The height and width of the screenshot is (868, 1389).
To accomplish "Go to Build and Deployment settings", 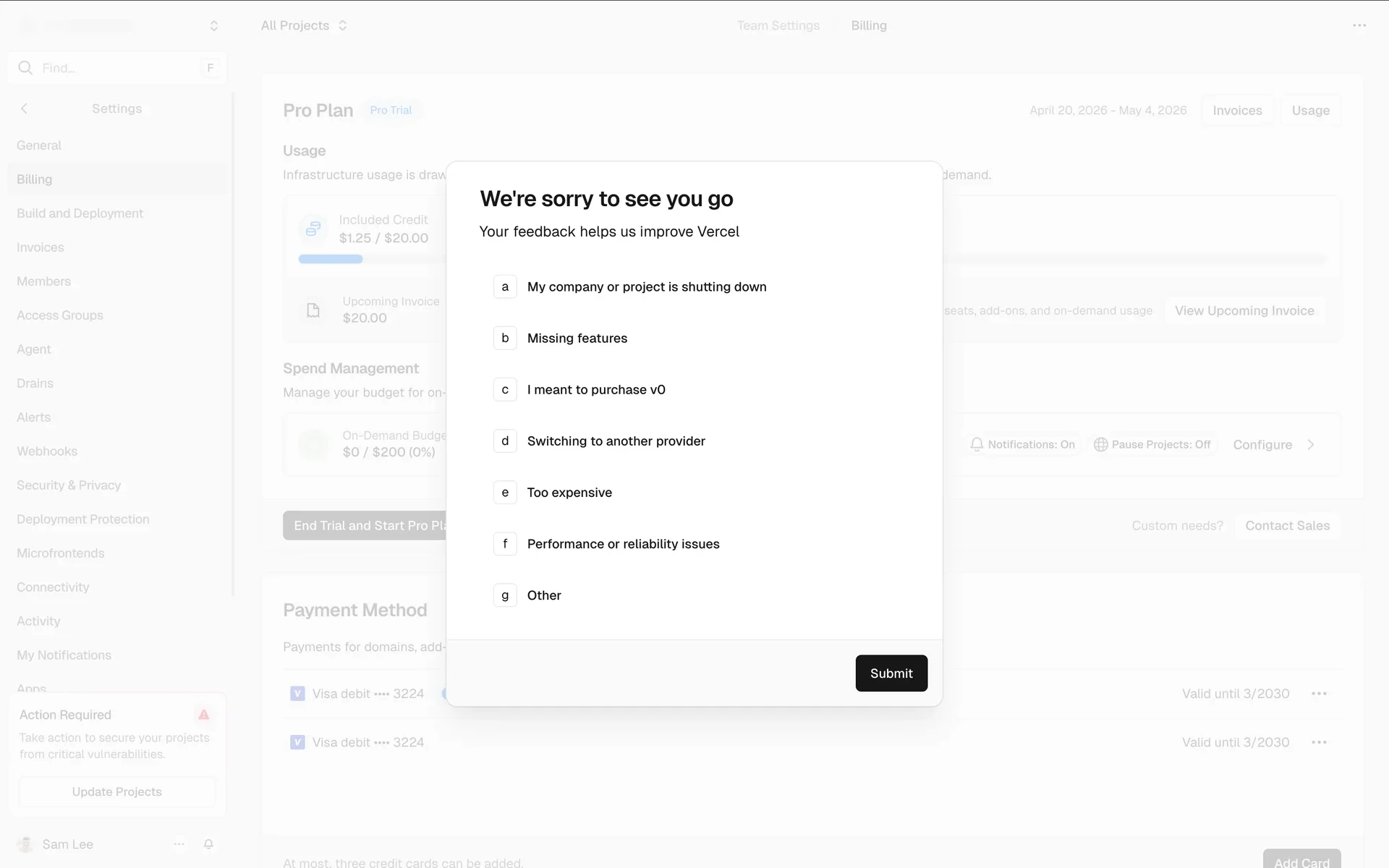I will tap(118, 213).
